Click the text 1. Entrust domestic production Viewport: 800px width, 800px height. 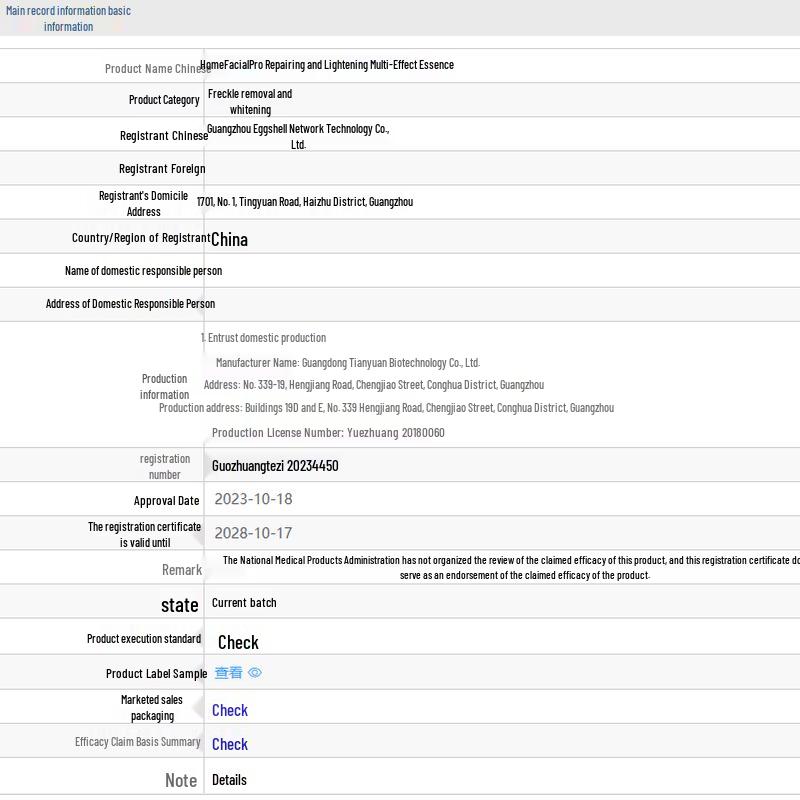click(x=263, y=338)
